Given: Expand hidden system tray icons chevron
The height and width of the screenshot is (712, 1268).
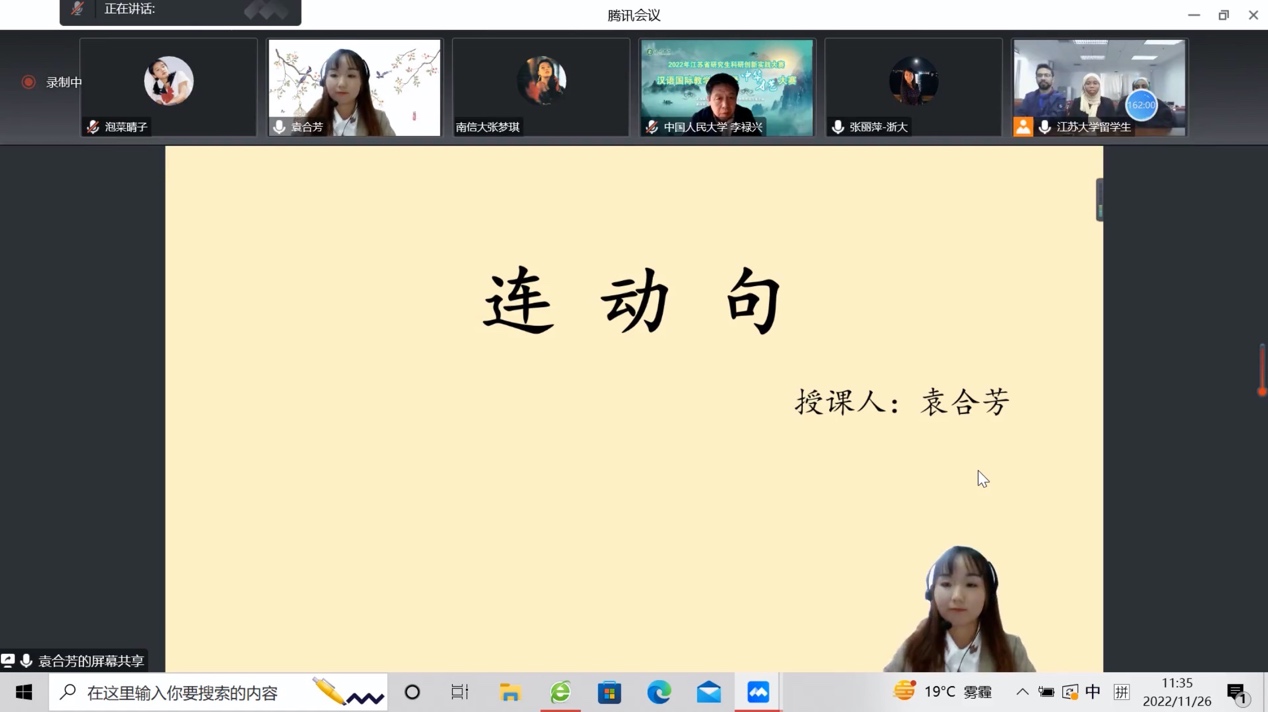Looking at the screenshot, I should 1022,692.
